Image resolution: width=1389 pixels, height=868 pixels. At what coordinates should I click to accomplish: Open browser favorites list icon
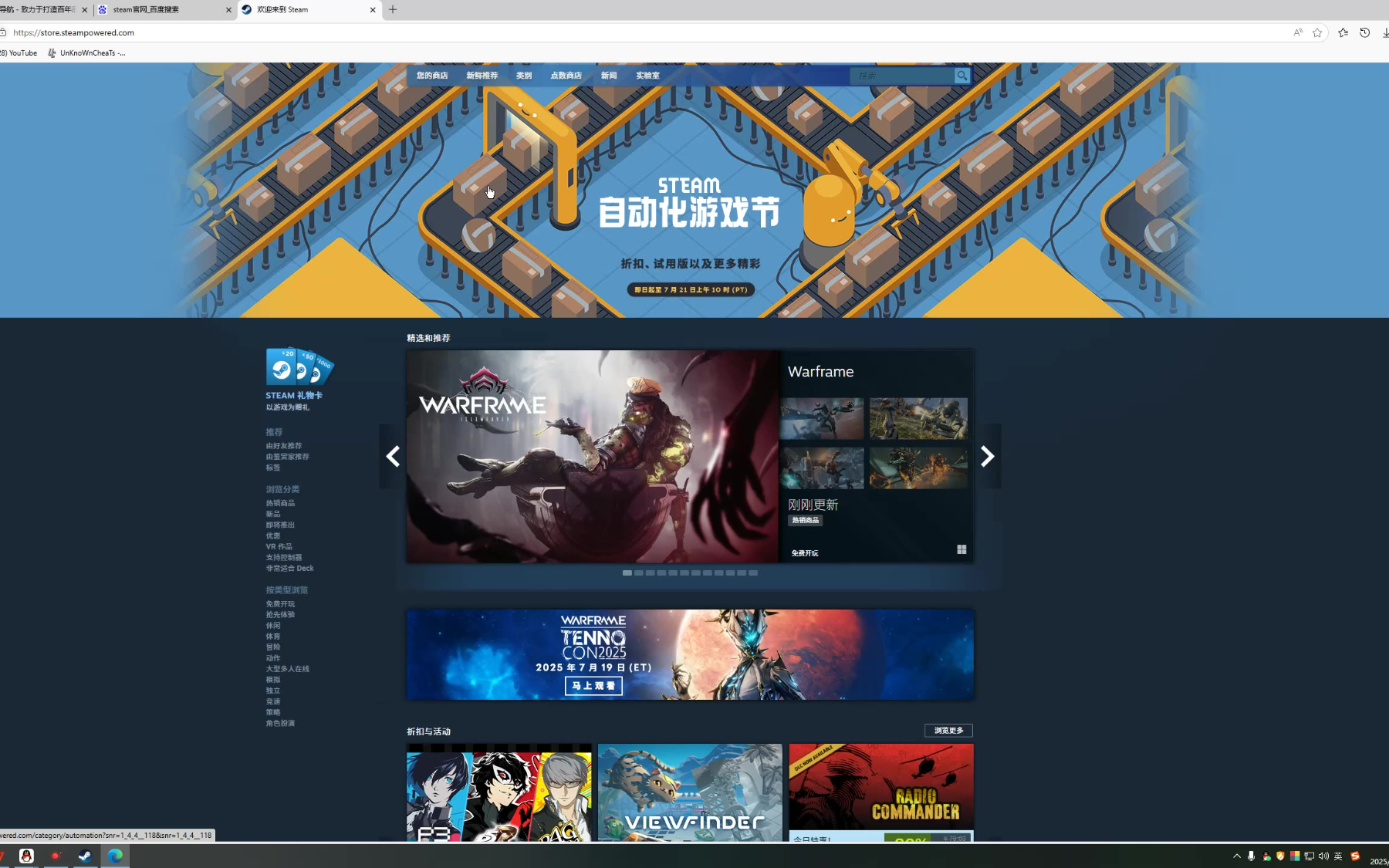(x=1343, y=32)
